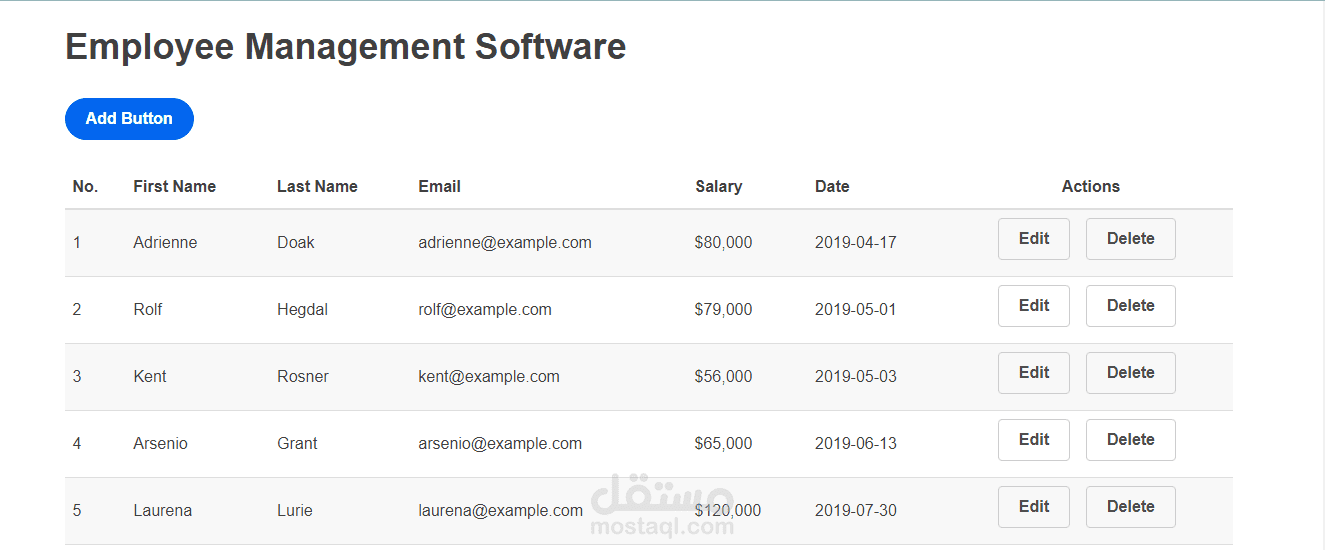The height and width of the screenshot is (550, 1325).
Task: Select the No. column header
Action: [86, 186]
